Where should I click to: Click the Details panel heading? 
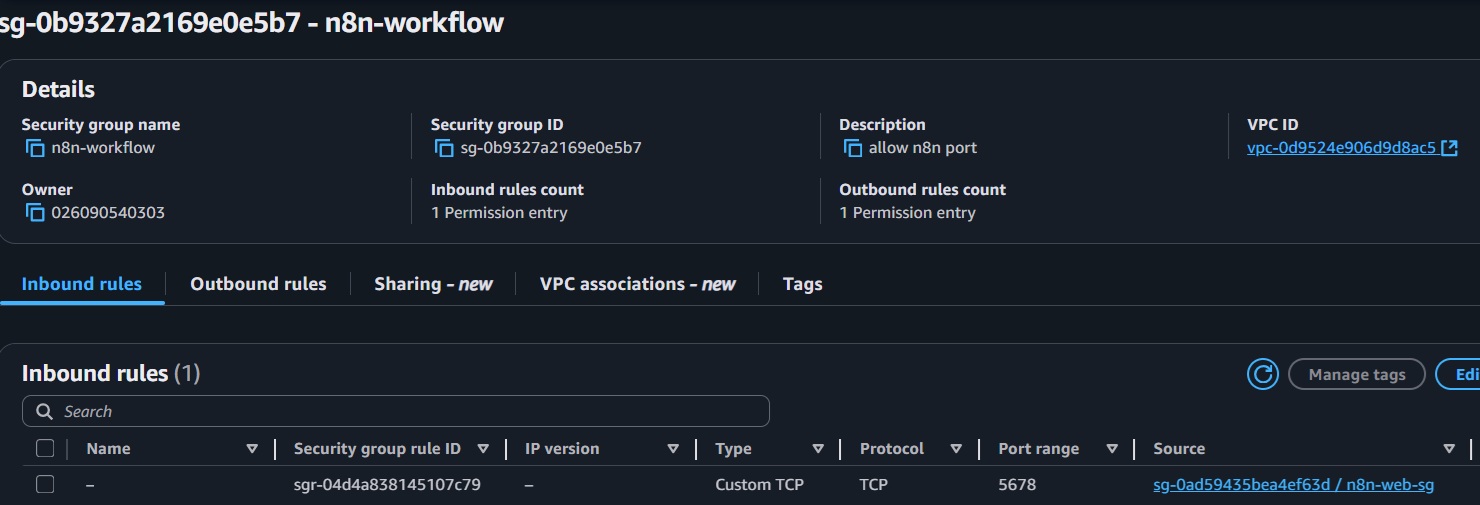coord(58,90)
